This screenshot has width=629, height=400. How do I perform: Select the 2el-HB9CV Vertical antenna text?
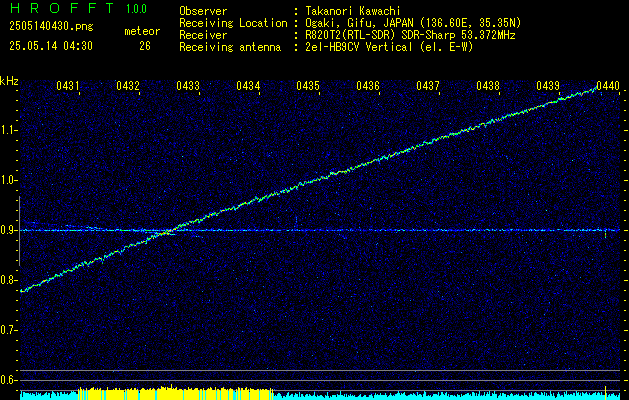(389, 47)
